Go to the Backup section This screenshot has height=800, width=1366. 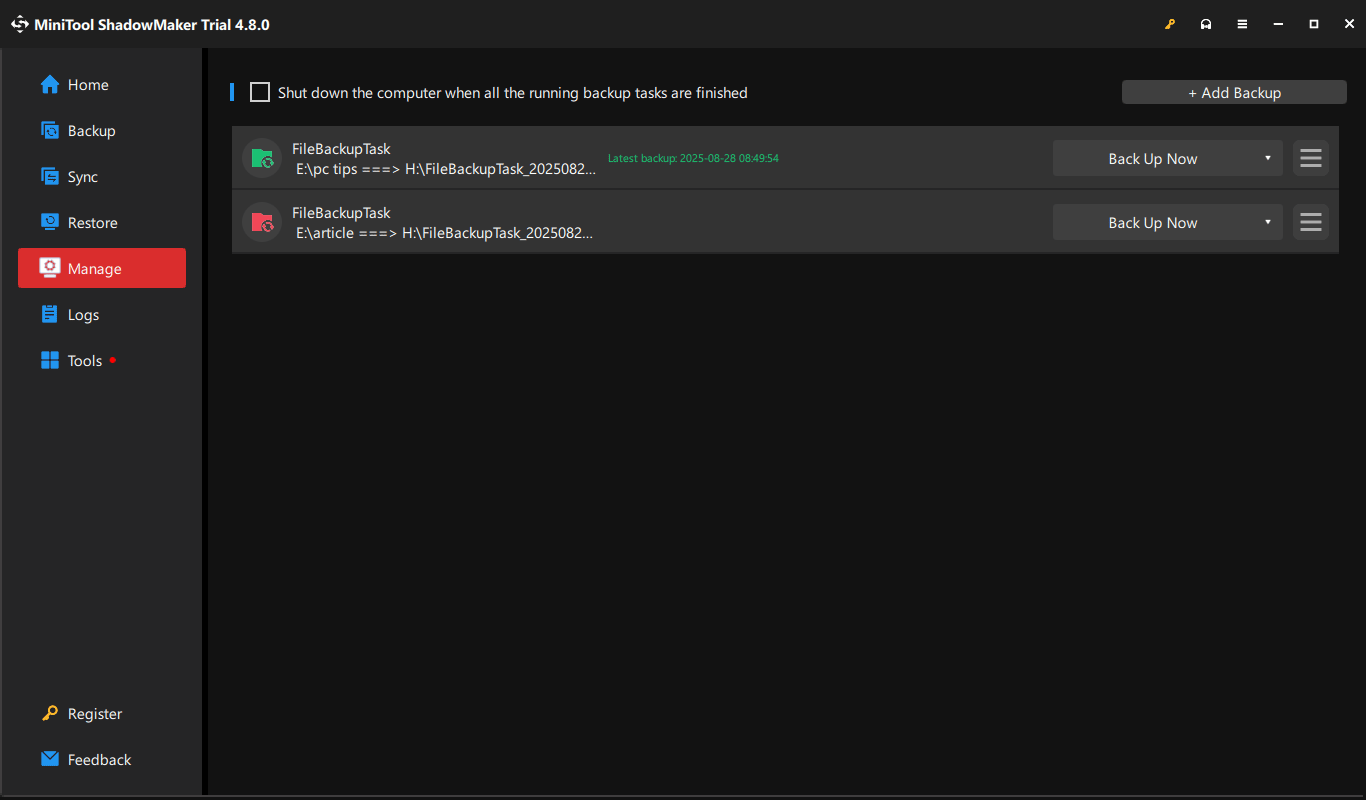[102, 131]
